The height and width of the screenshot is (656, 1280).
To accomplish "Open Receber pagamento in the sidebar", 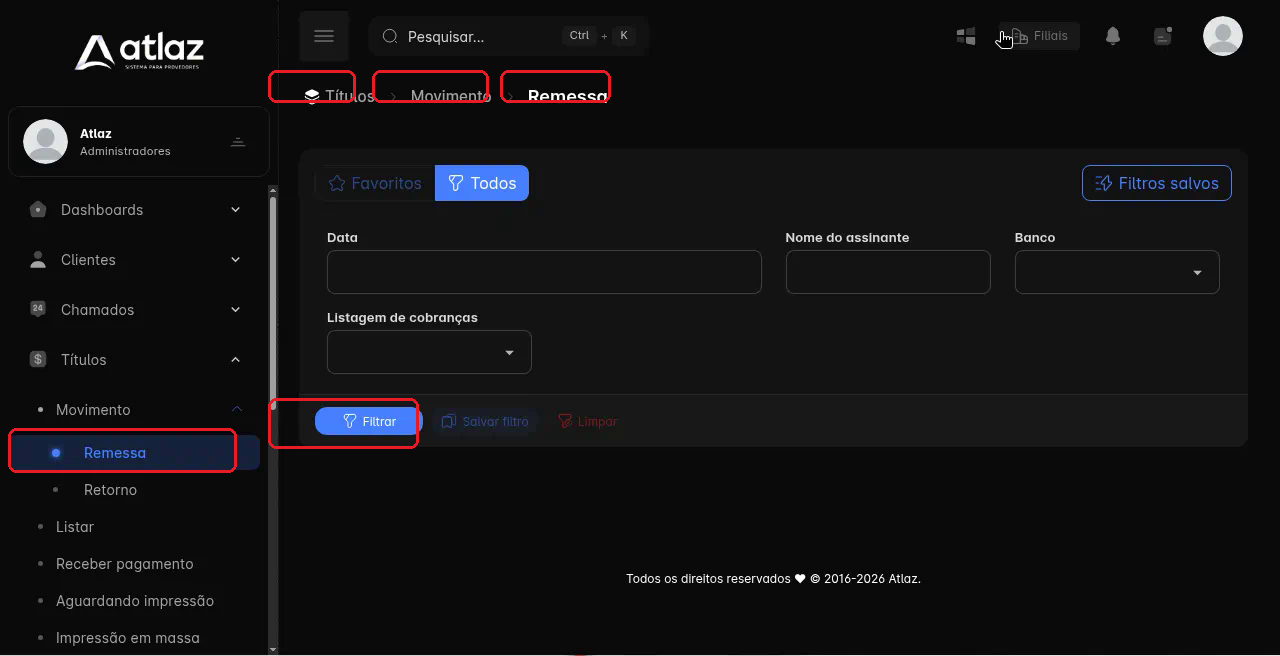I will click(125, 564).
